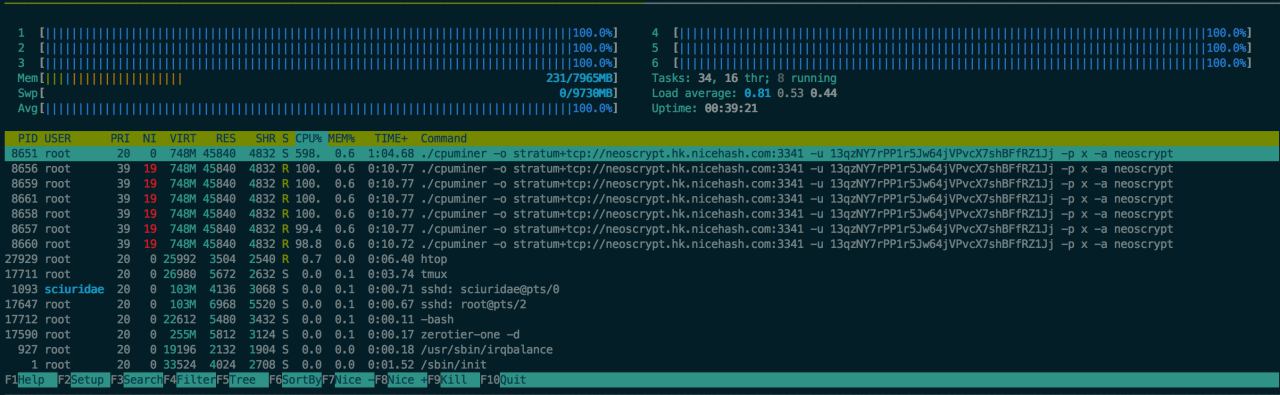Click the NI column header

pyautogui.click(x=149, y=138)
